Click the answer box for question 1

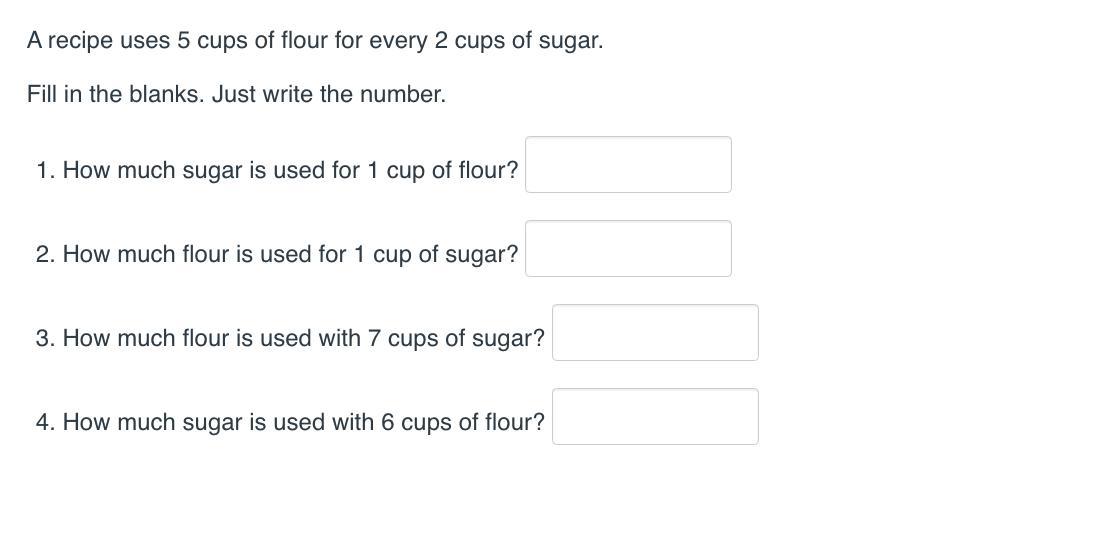[628, 165]
